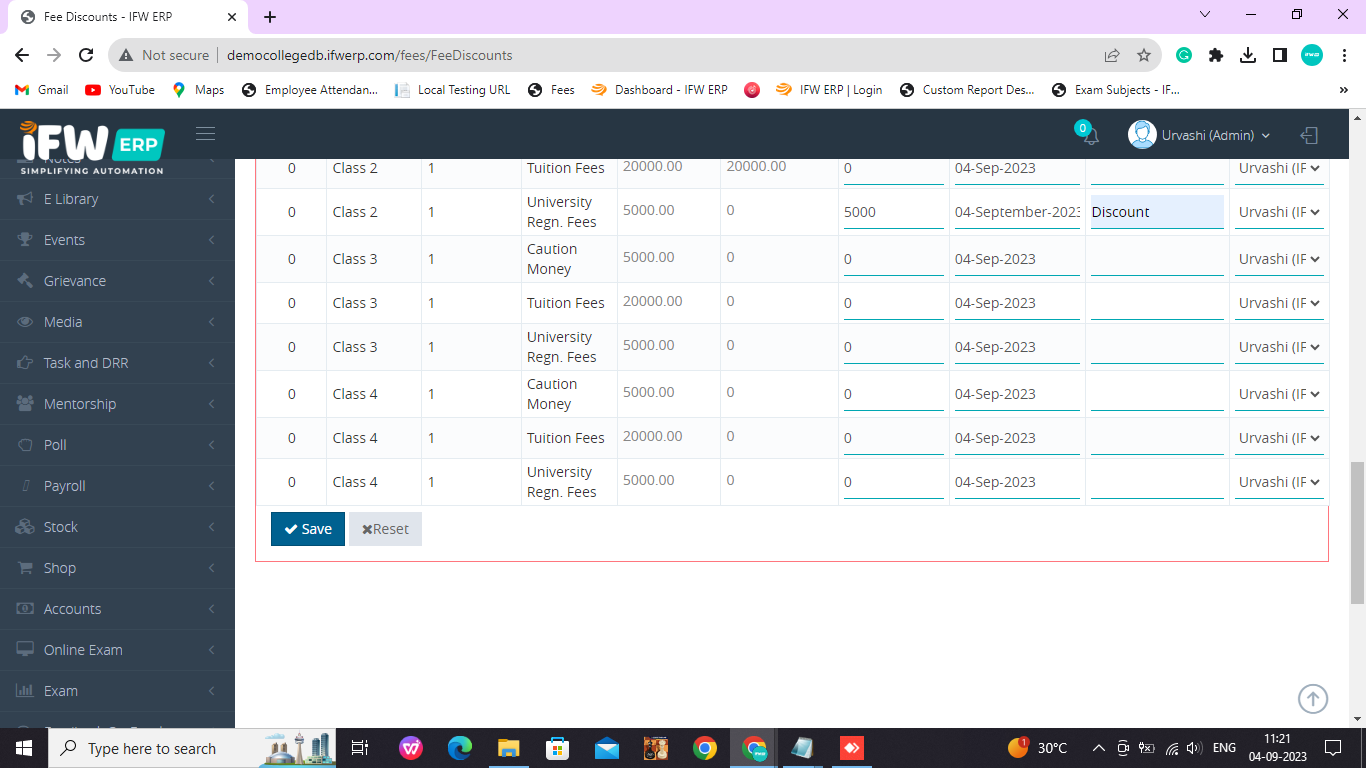Click the Mentorship group icon

pos(25,404)
